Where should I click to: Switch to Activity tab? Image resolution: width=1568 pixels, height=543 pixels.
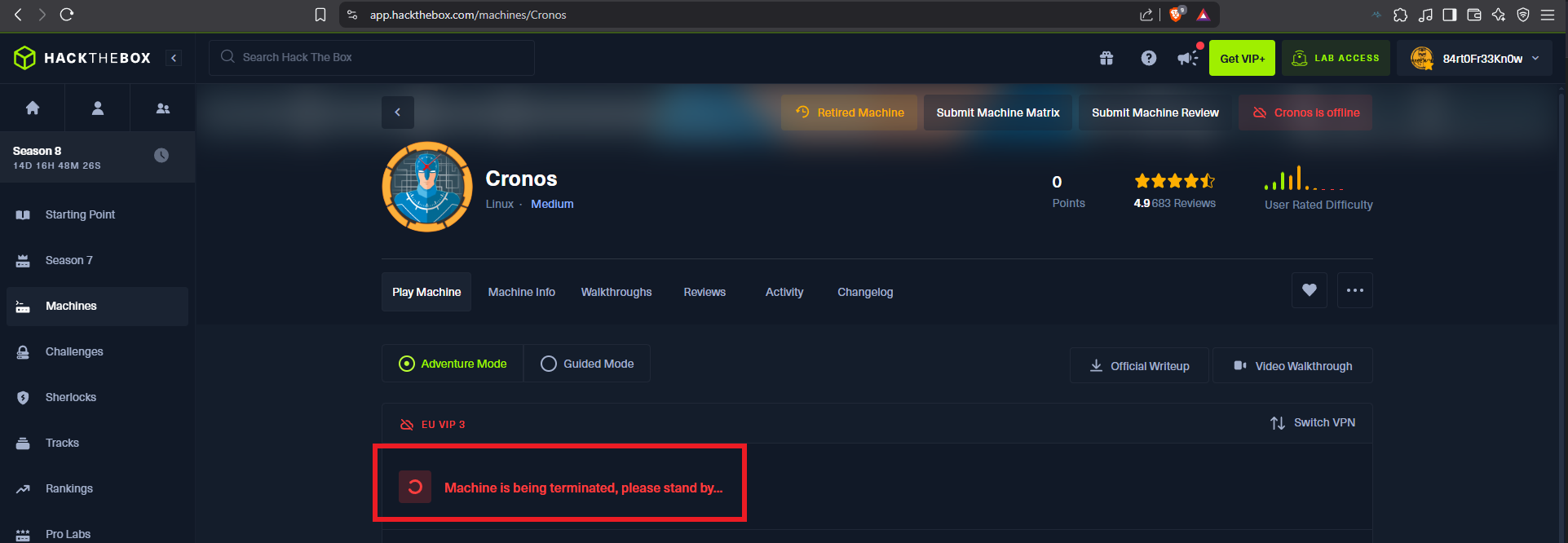tap(784, 292)
